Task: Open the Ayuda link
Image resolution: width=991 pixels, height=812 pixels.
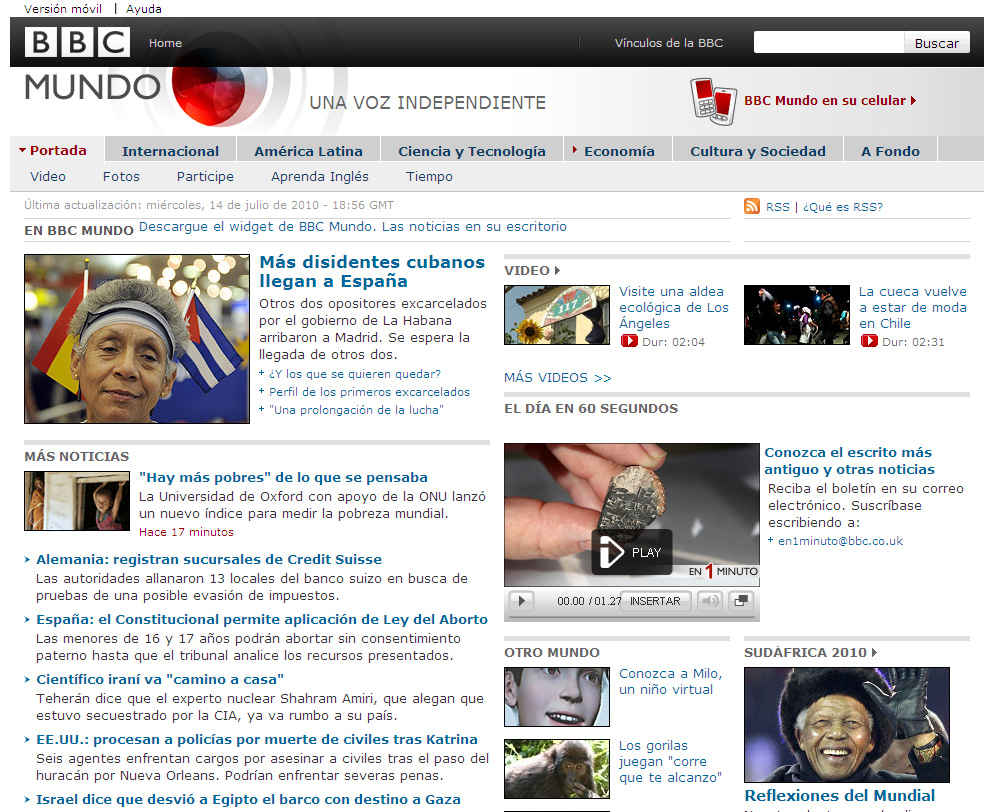Action: [x=143, y=9]
